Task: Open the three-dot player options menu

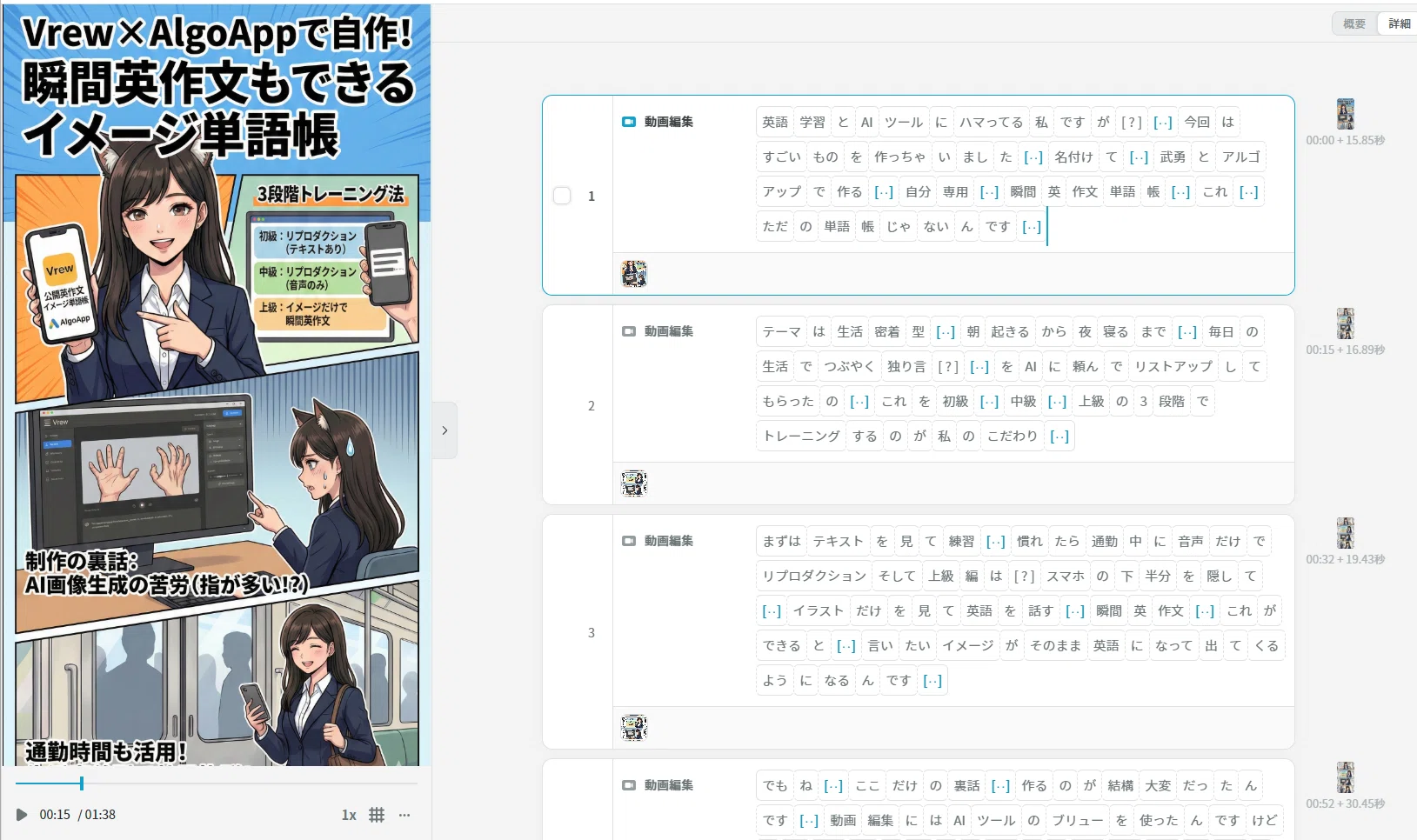Action: (404, 815)
